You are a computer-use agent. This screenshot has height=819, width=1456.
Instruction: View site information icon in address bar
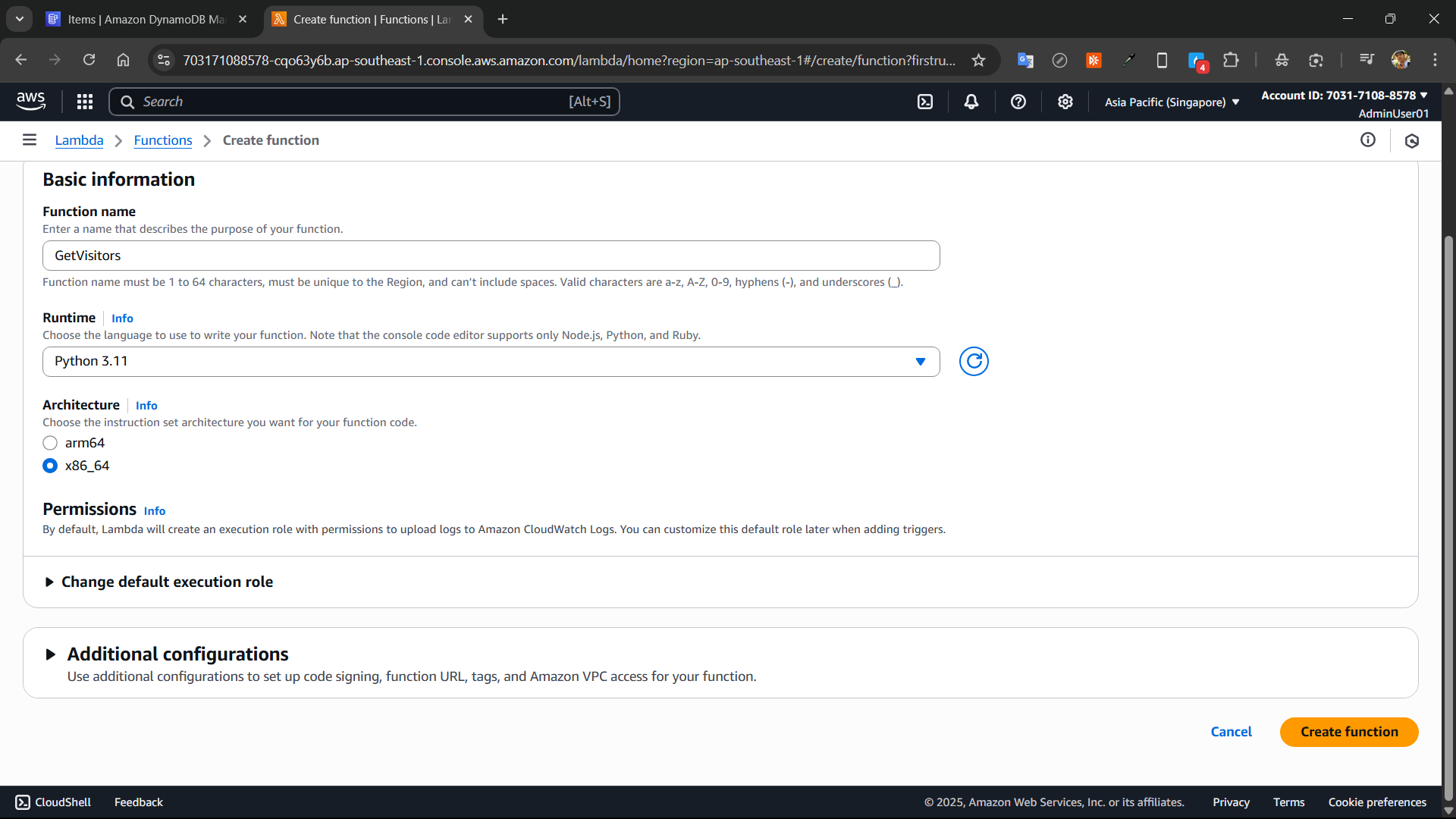tap(164, 60)
